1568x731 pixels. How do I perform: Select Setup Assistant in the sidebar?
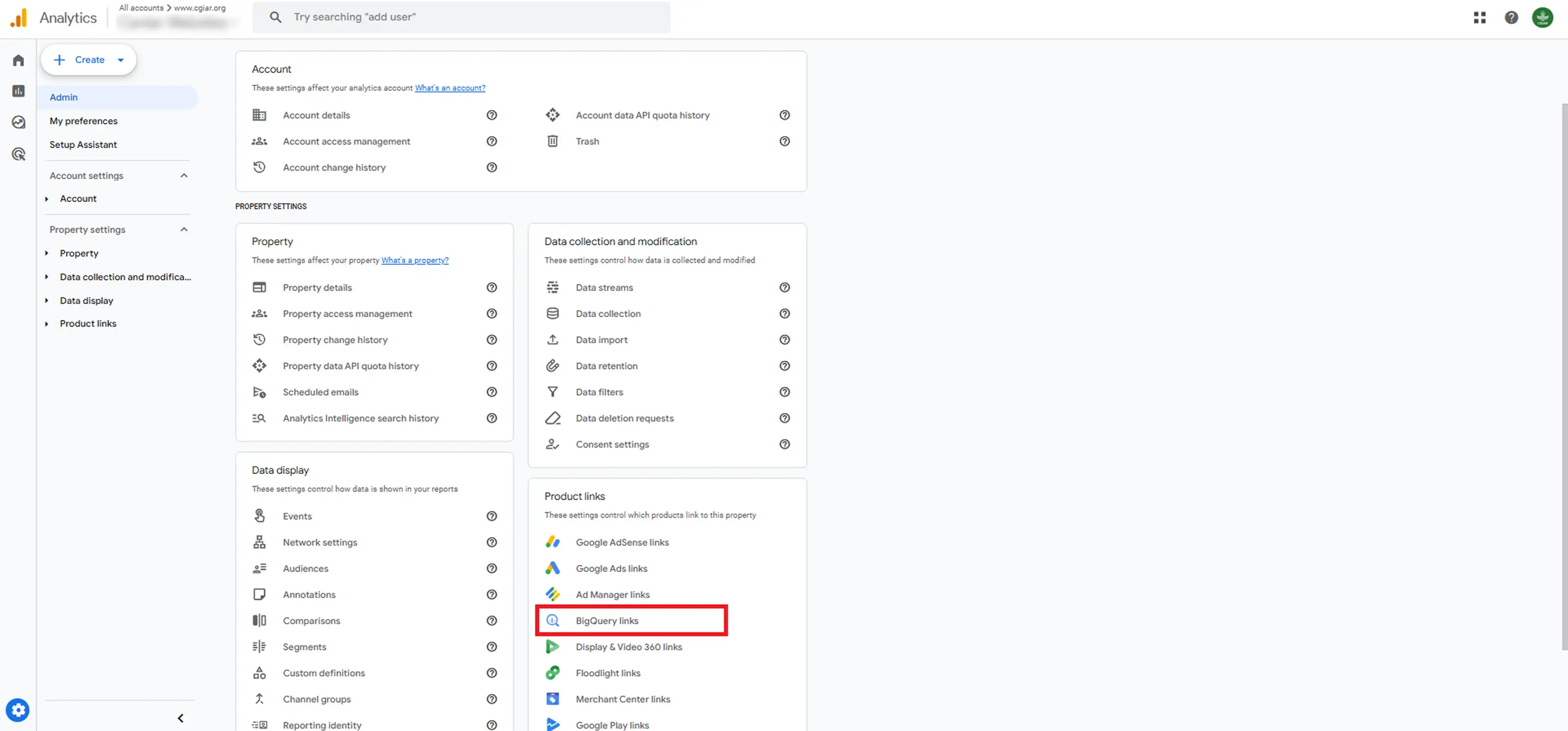coord(83,145)
